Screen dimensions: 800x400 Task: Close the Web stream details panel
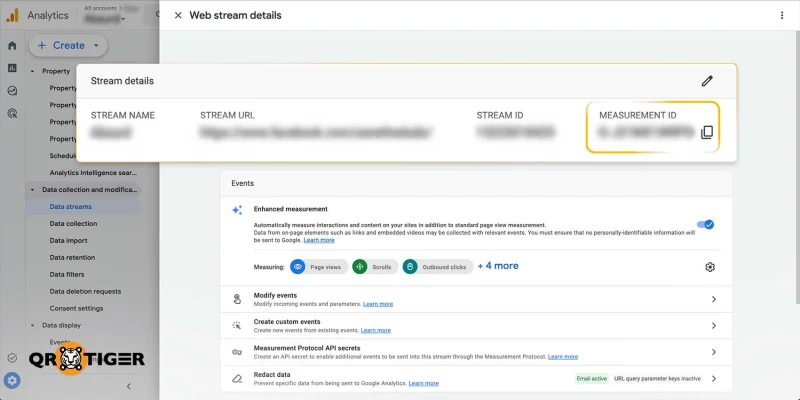pyautogui.click(x=178, y=15)
